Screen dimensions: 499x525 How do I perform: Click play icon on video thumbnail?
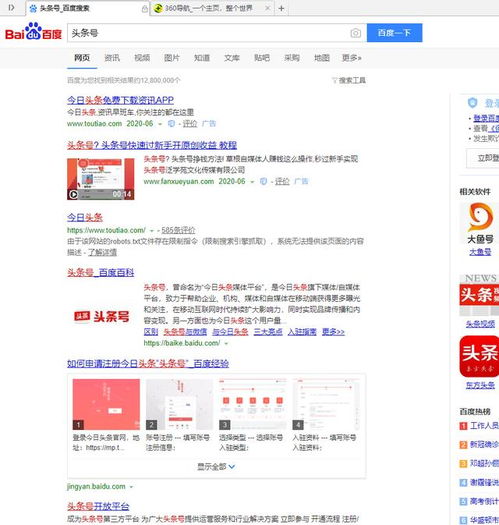(73, 194)
